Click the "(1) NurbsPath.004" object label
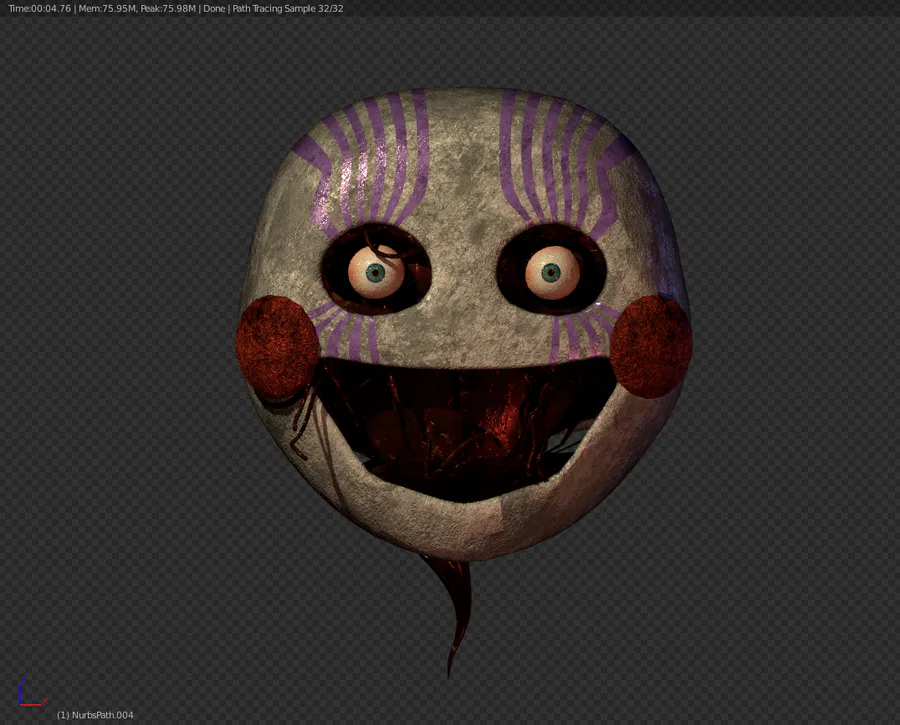900x725 pixels. pos(95,715)
